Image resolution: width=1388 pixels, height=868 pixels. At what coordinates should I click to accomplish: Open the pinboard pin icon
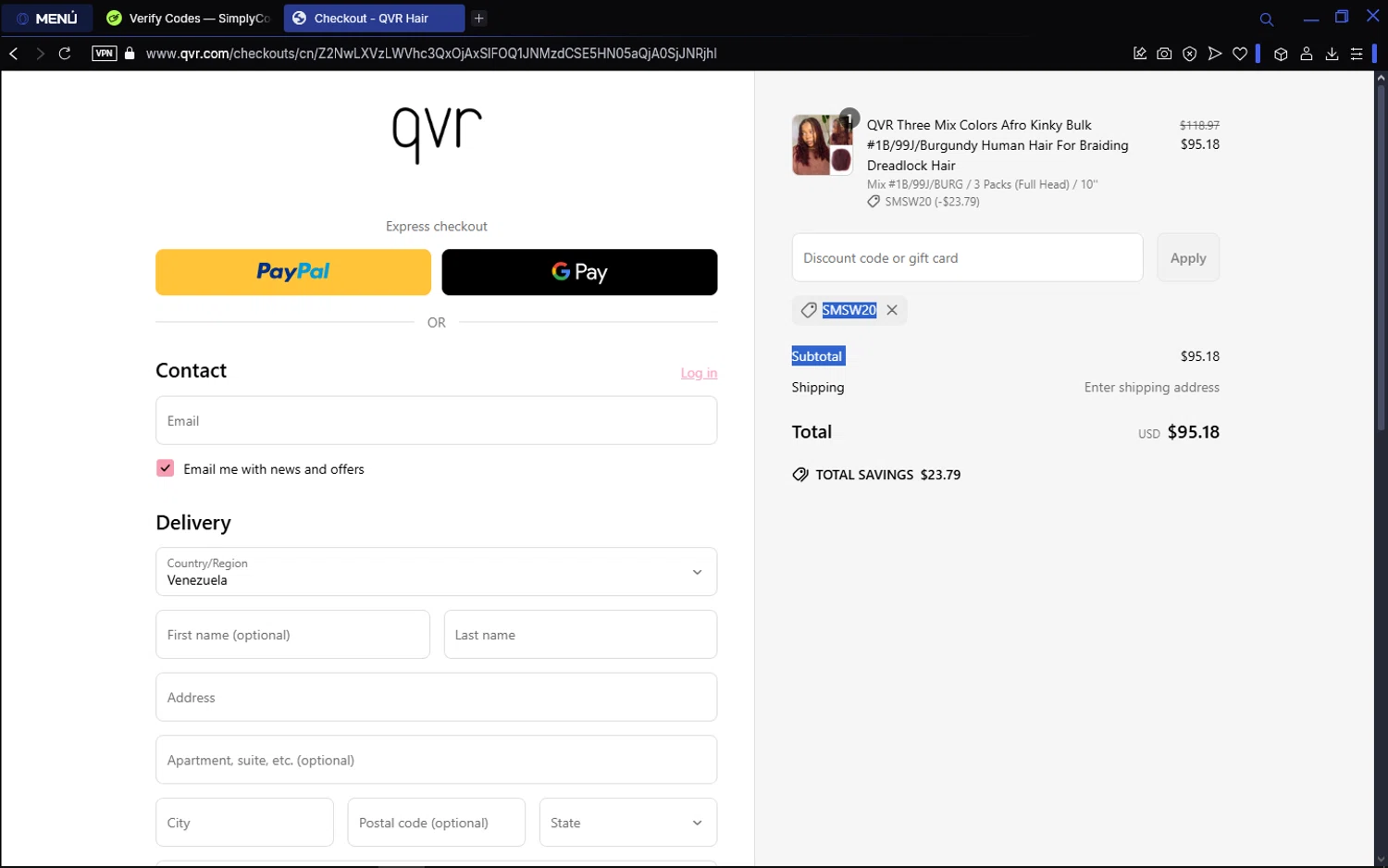(x=1140, y=54)
